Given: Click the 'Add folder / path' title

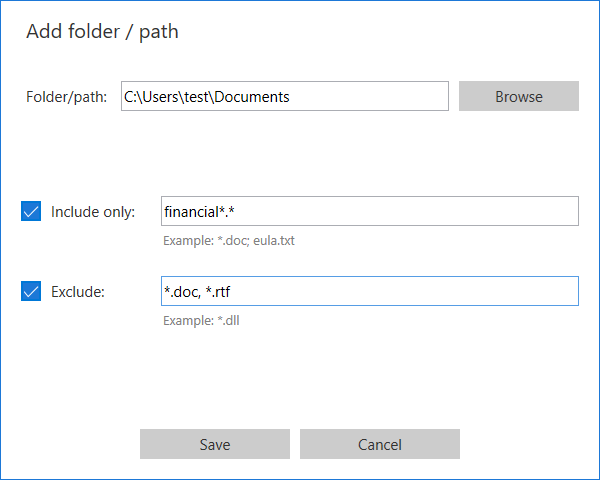Looking at the screenshot, I should pyautogui.click(x=102, y=31).
